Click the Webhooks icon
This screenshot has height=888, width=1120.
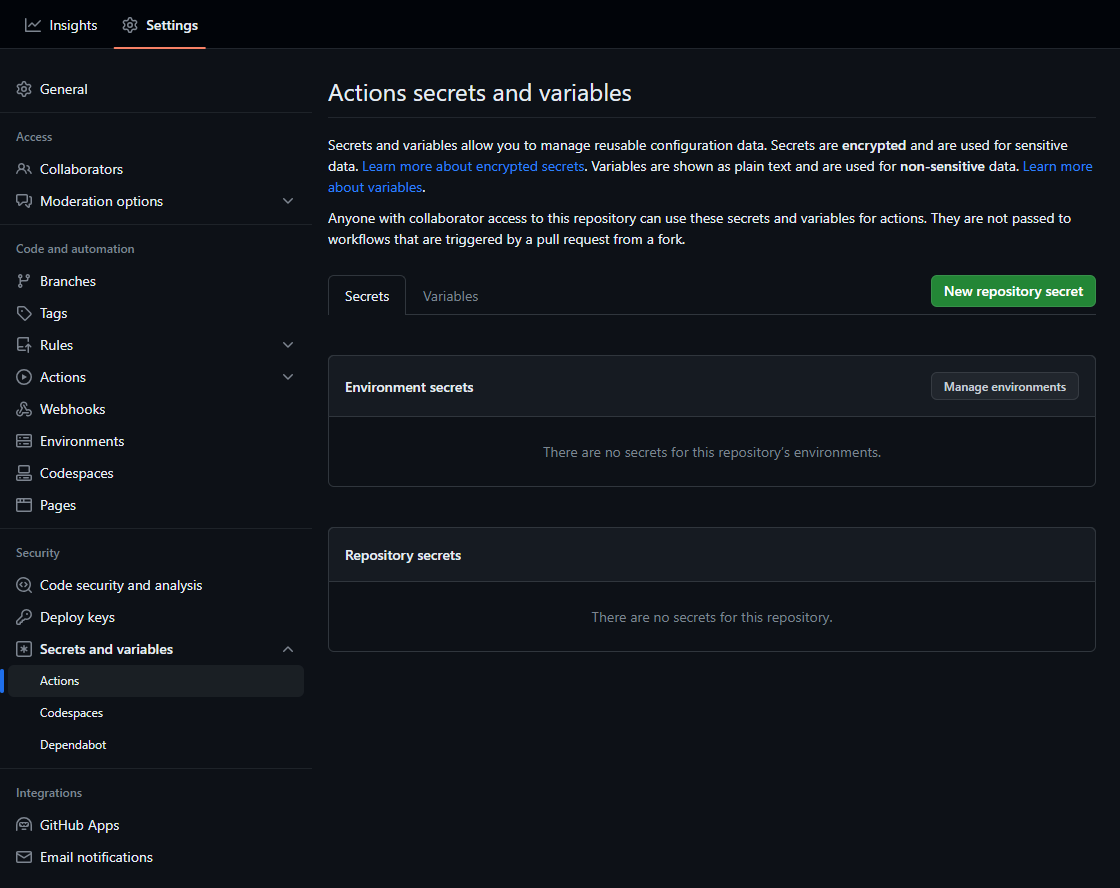coord(24,409)
